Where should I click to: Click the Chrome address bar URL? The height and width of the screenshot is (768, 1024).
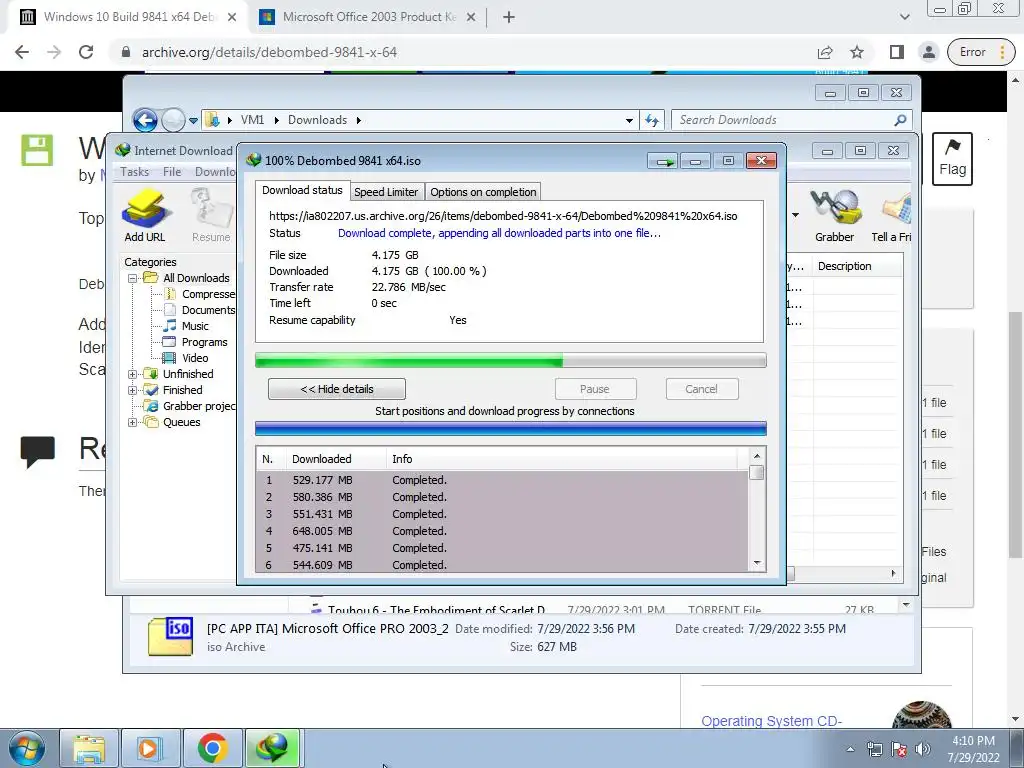pyautogui.click(x=269, y=52)
